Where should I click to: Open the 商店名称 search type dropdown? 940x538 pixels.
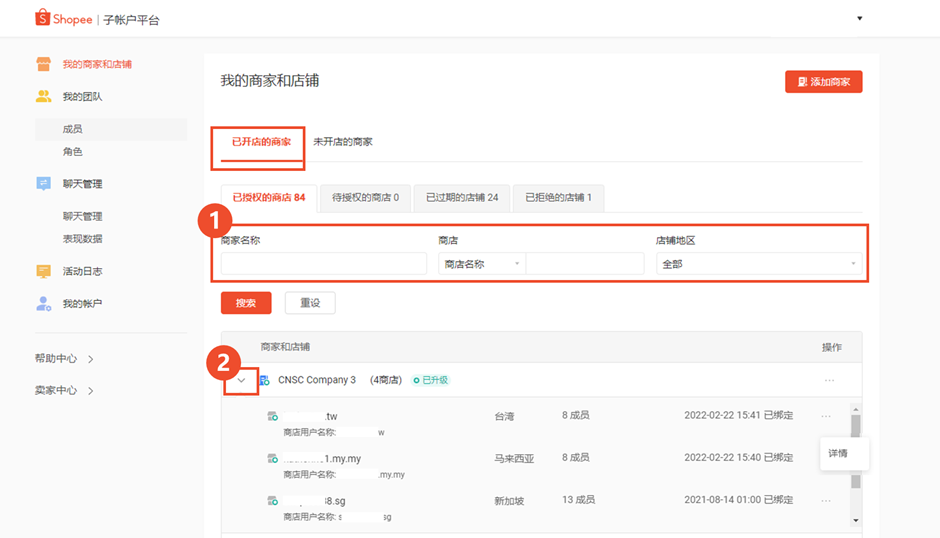[x=482, y=264]
